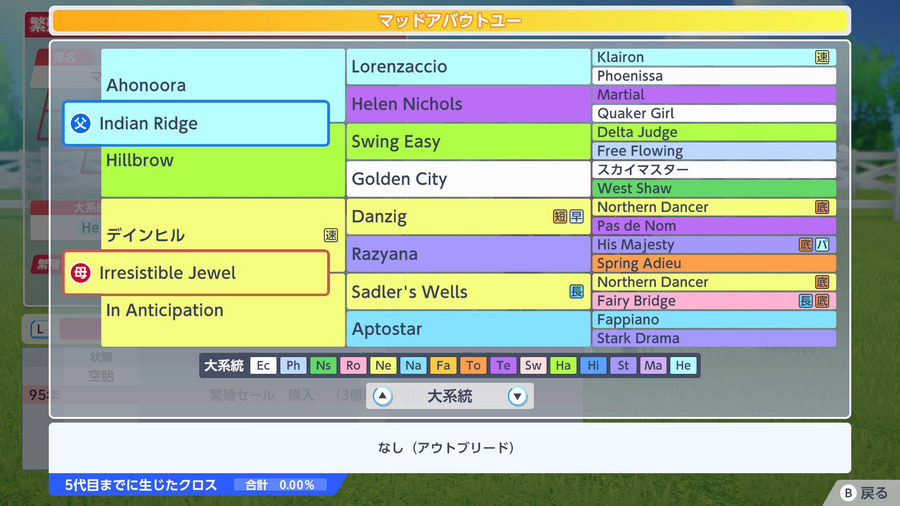Screen dimensions: 900x506
Task: Click the Phoenissa row
Action: click(x=714, y=76)
